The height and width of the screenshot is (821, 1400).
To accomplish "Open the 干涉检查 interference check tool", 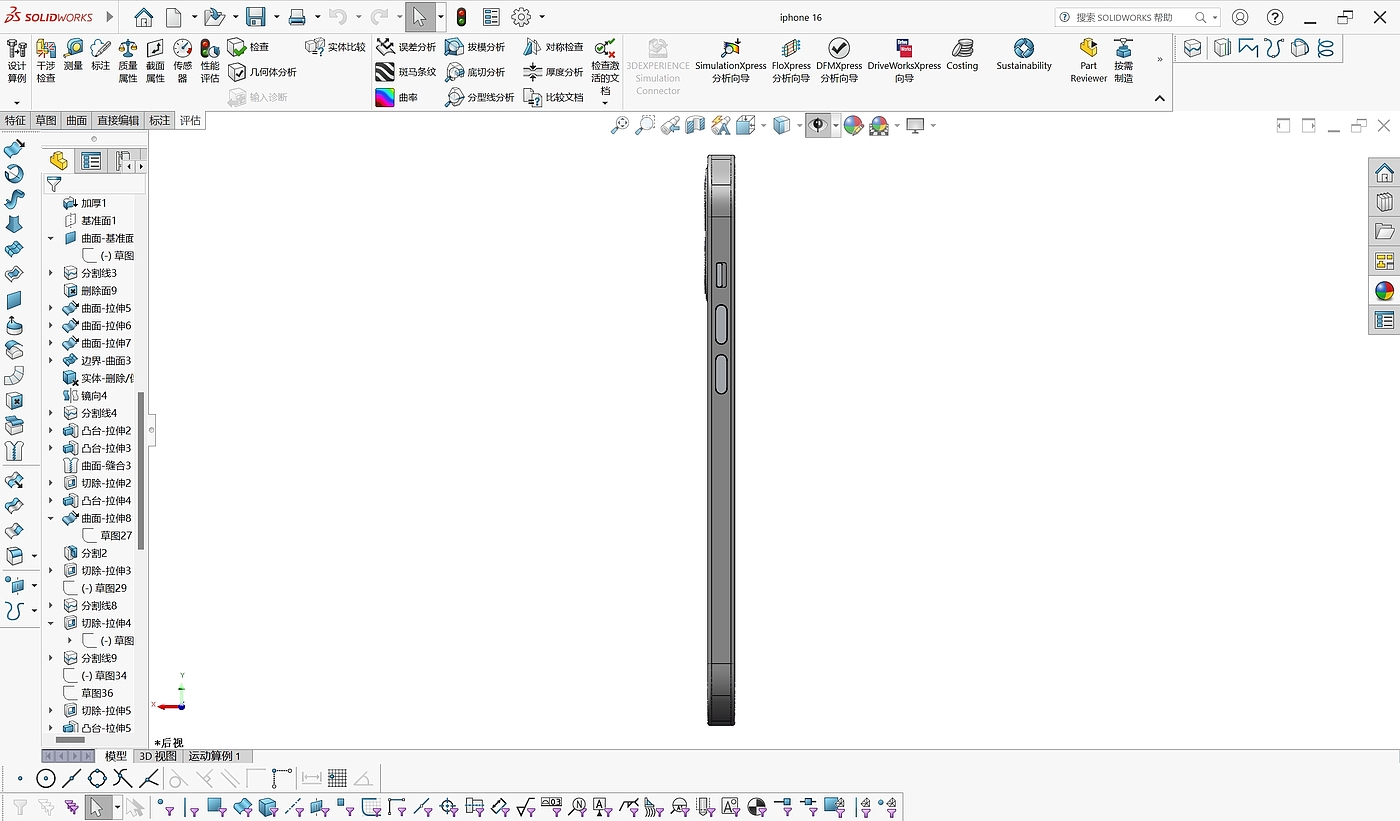I will [46, 60].
